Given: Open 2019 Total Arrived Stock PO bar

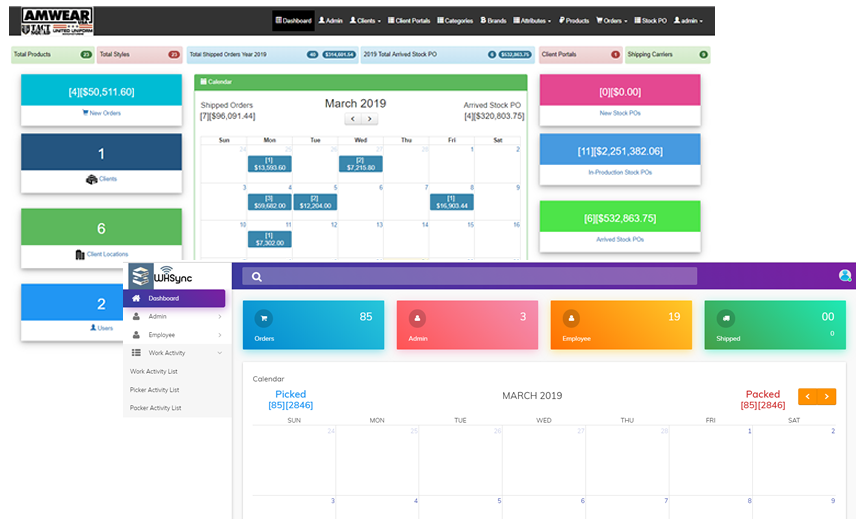Looking at the screenshot, I should click(x=447, y=55).
